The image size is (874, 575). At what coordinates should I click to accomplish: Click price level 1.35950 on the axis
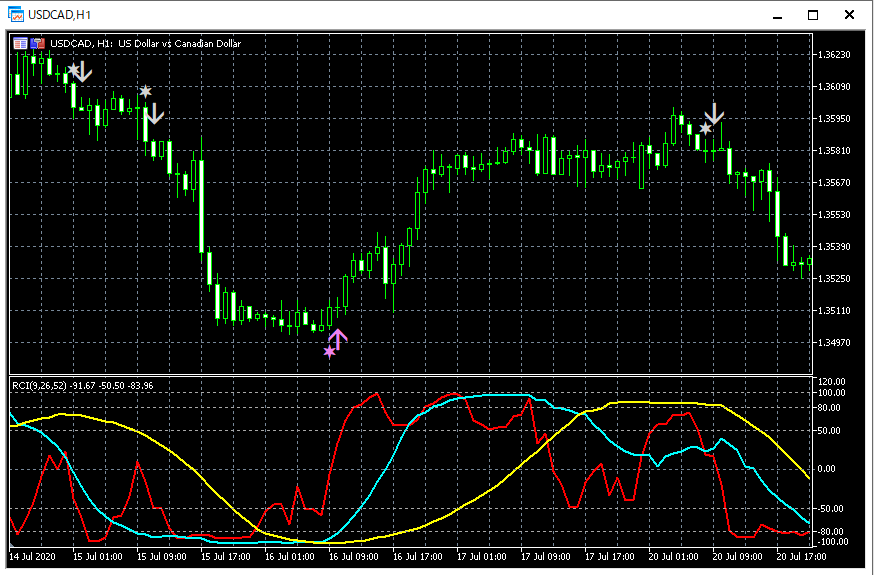click(x=834, y=119)
